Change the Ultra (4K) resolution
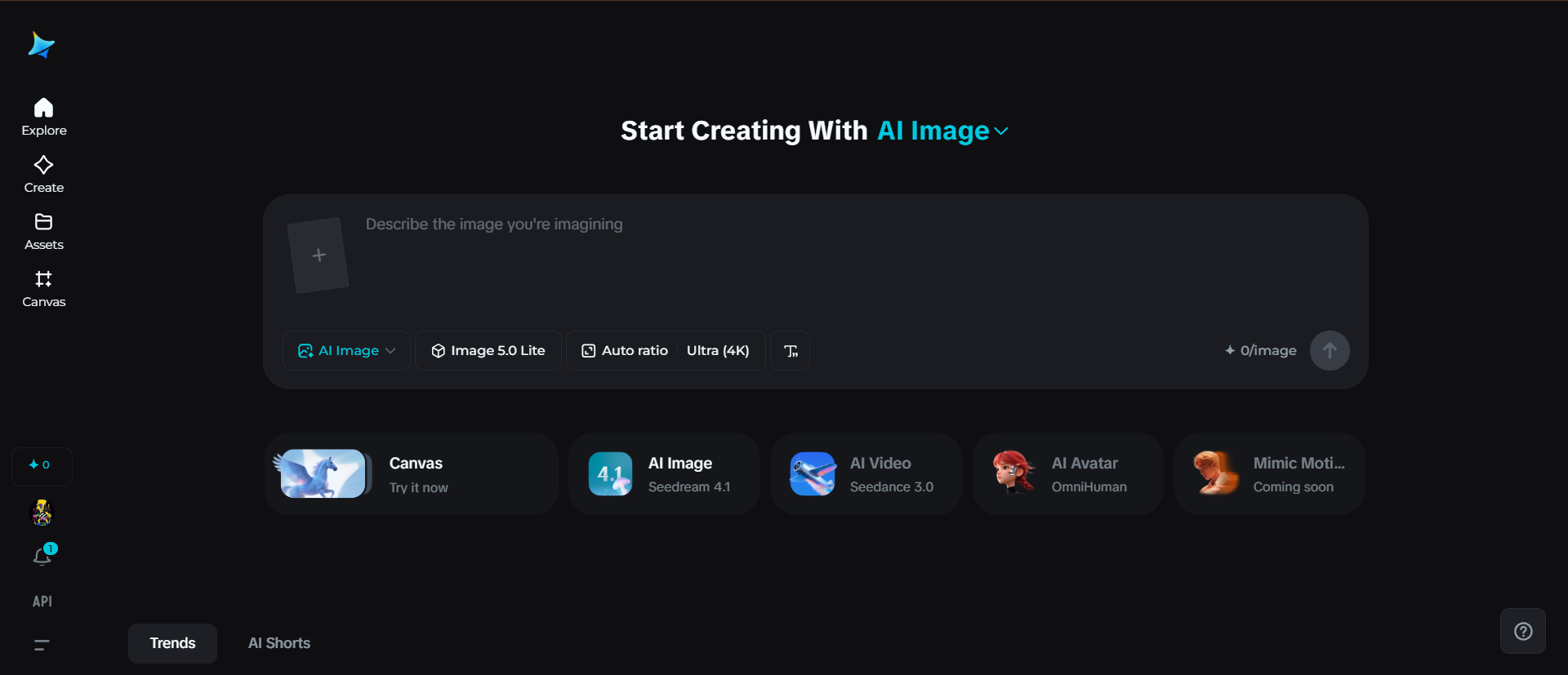This screenshot has height=675, width=1568. coord(718,351)
